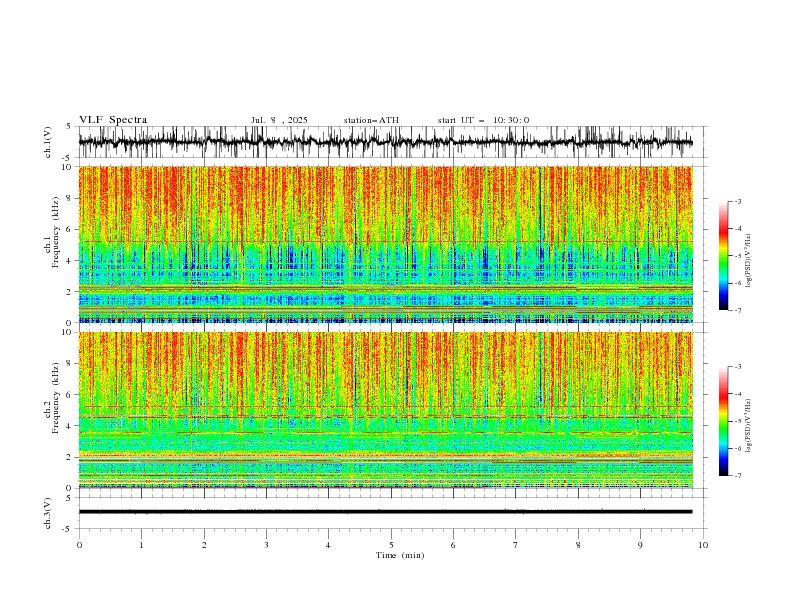Click the time axis tick label "10"
This screenshot has height=612, width=792.
(703, 545)
